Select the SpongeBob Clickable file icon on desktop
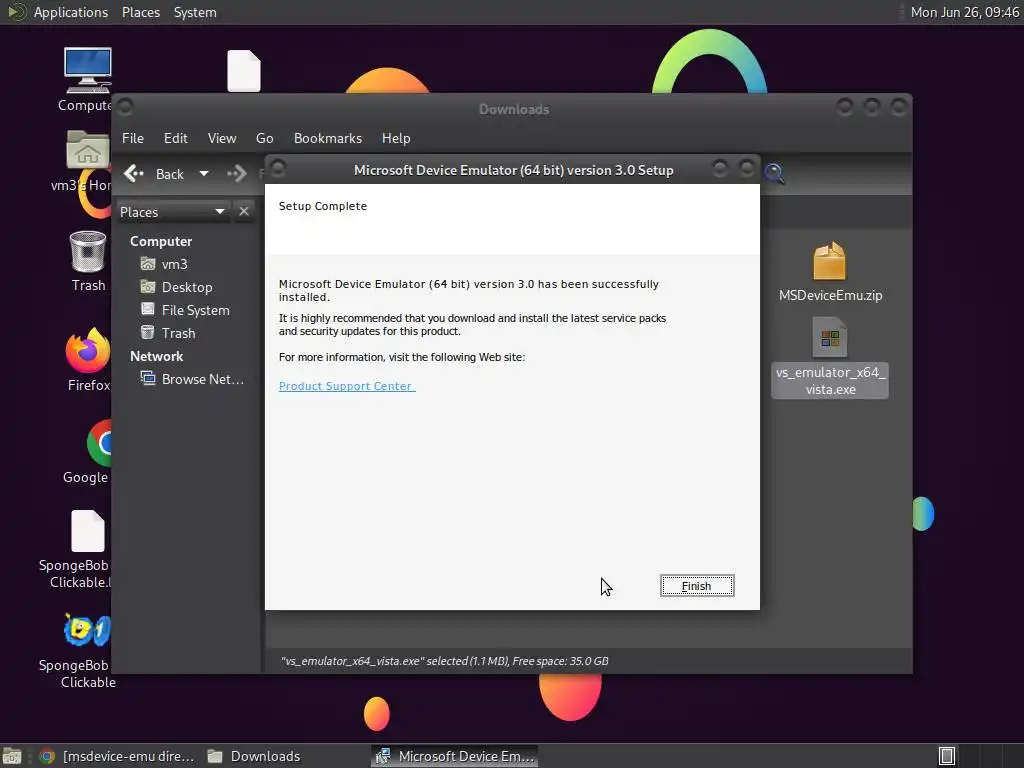Screen dimensions: 1024x768 (88, 530)
